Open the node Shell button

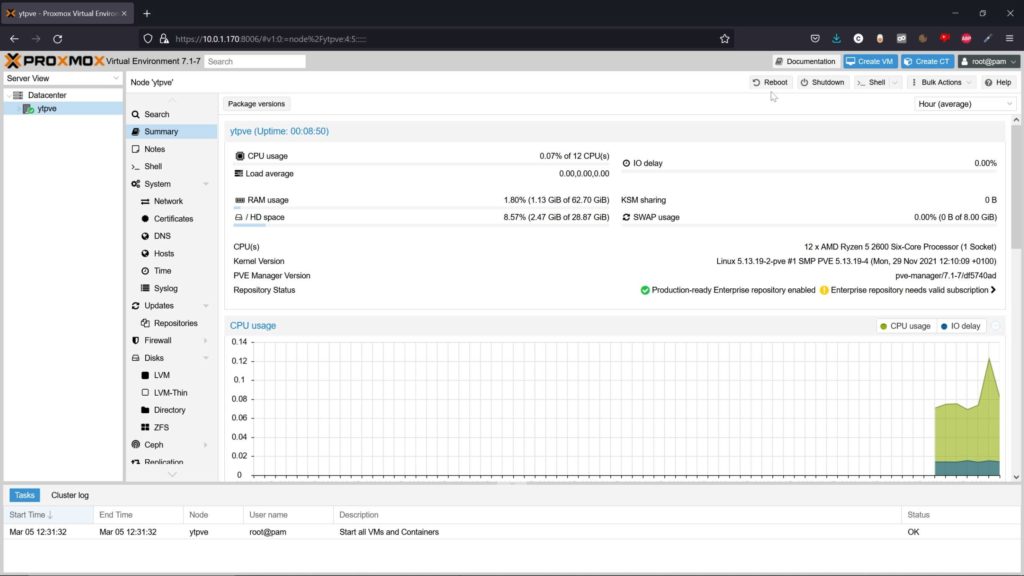pyautogui.click(x=871, y=82)
